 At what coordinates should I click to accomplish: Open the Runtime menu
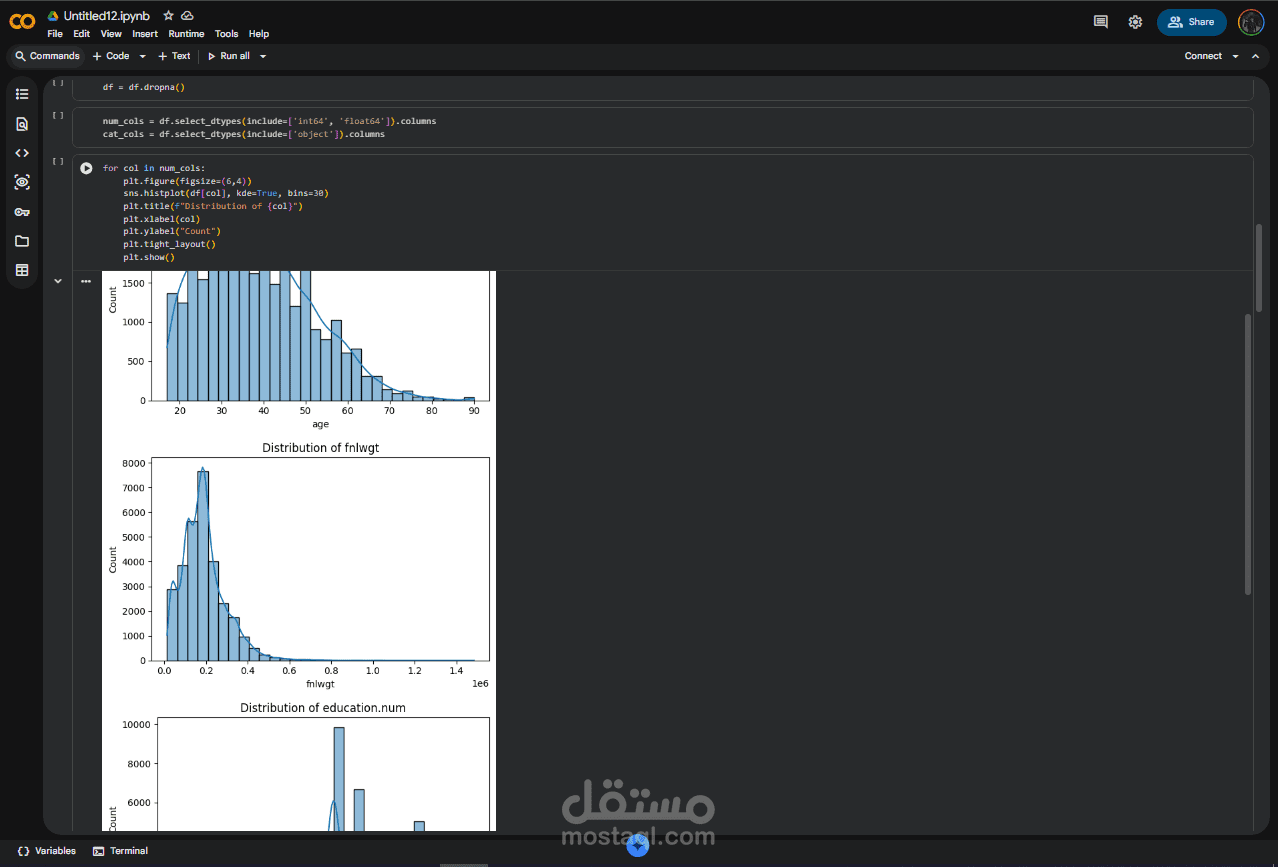(x=186, y=34)
